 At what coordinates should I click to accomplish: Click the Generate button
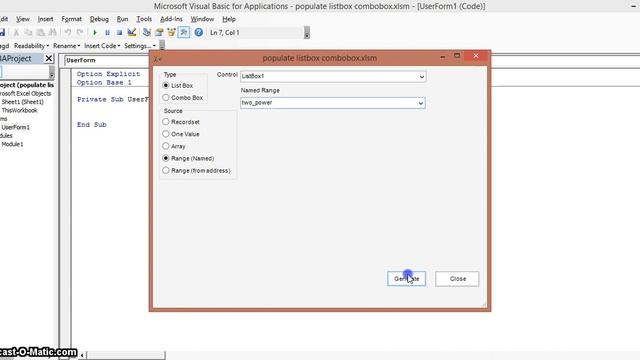pos(407,279)
